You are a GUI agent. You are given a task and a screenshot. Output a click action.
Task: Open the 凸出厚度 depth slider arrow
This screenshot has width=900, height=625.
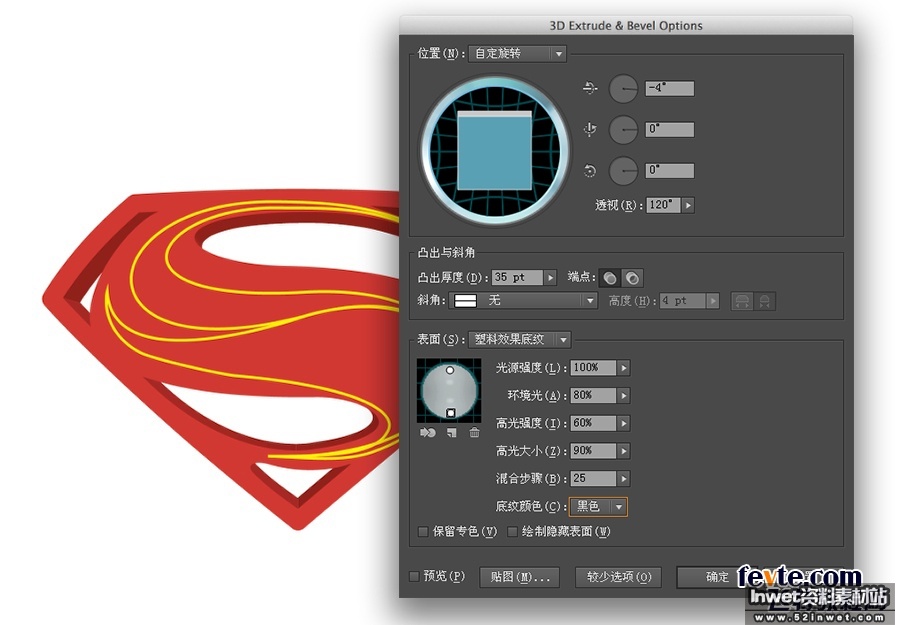(x=550, y=278)
